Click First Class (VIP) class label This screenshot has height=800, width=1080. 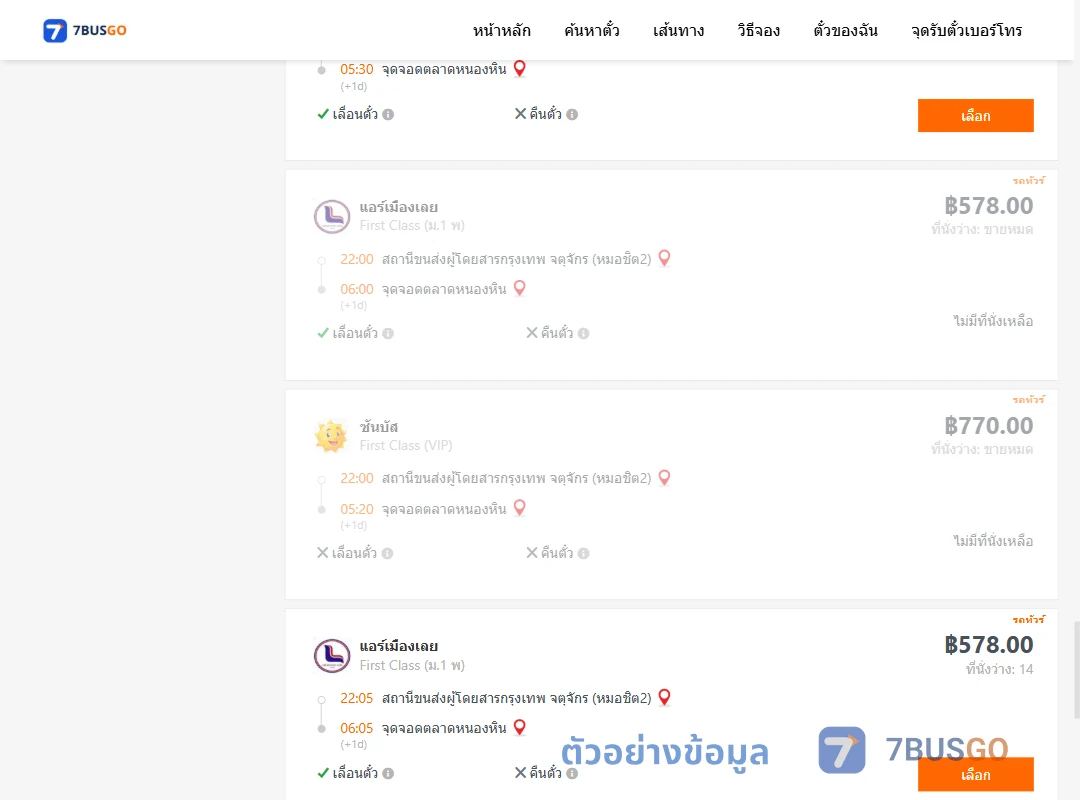406,445
